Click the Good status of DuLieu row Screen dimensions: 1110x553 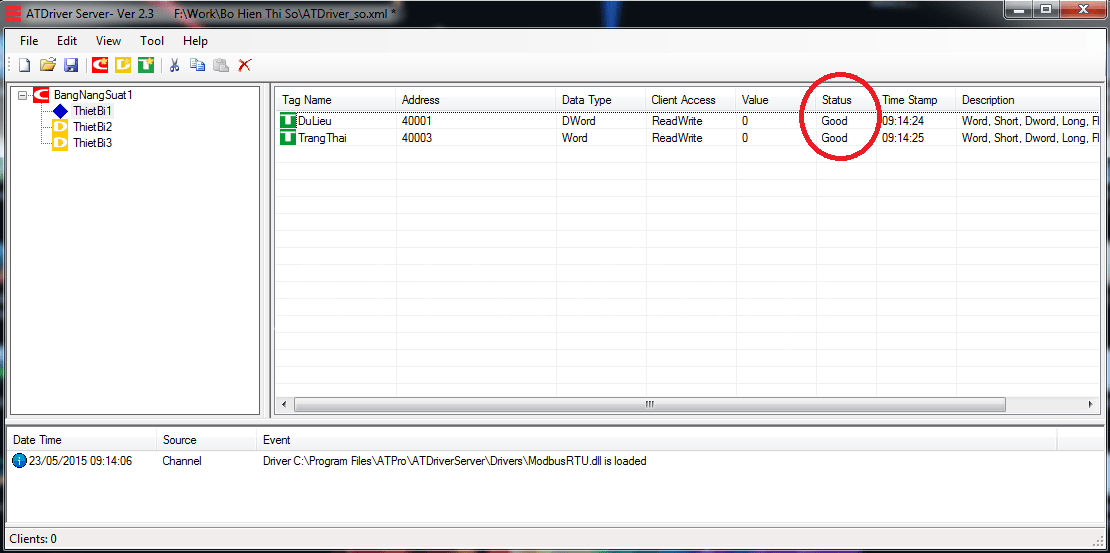[835, 121]
